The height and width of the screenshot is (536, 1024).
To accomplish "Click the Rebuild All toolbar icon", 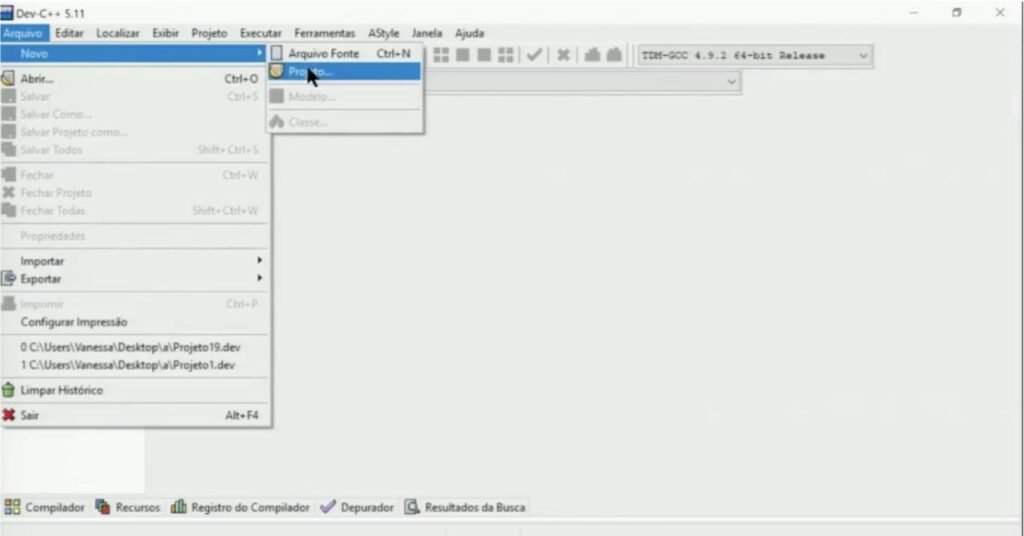I will [x=506, y=55].
